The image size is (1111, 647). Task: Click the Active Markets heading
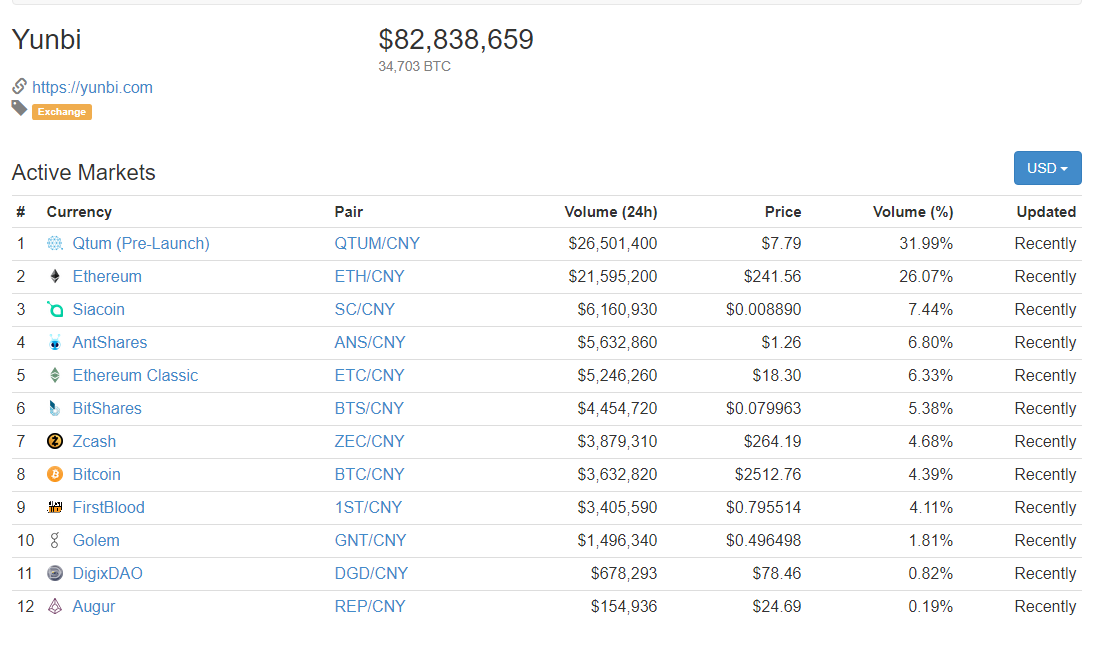84,172
